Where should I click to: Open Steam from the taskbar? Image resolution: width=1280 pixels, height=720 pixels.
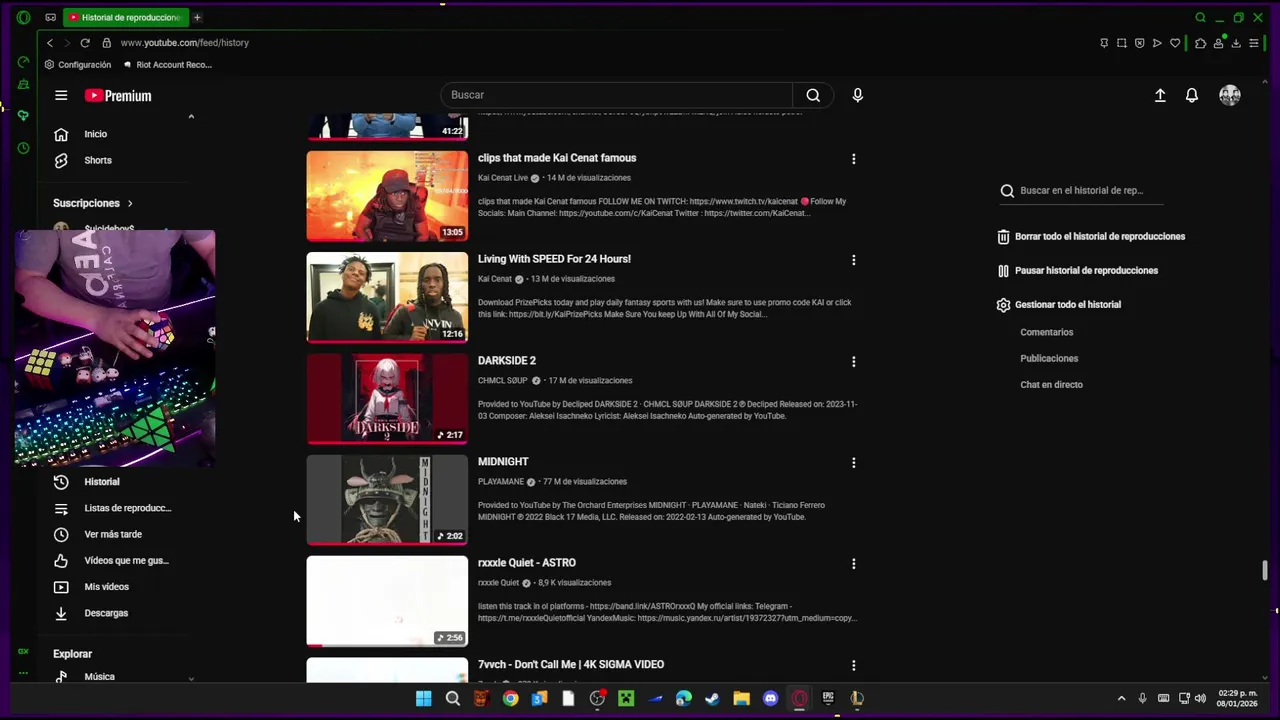point(712,698)
